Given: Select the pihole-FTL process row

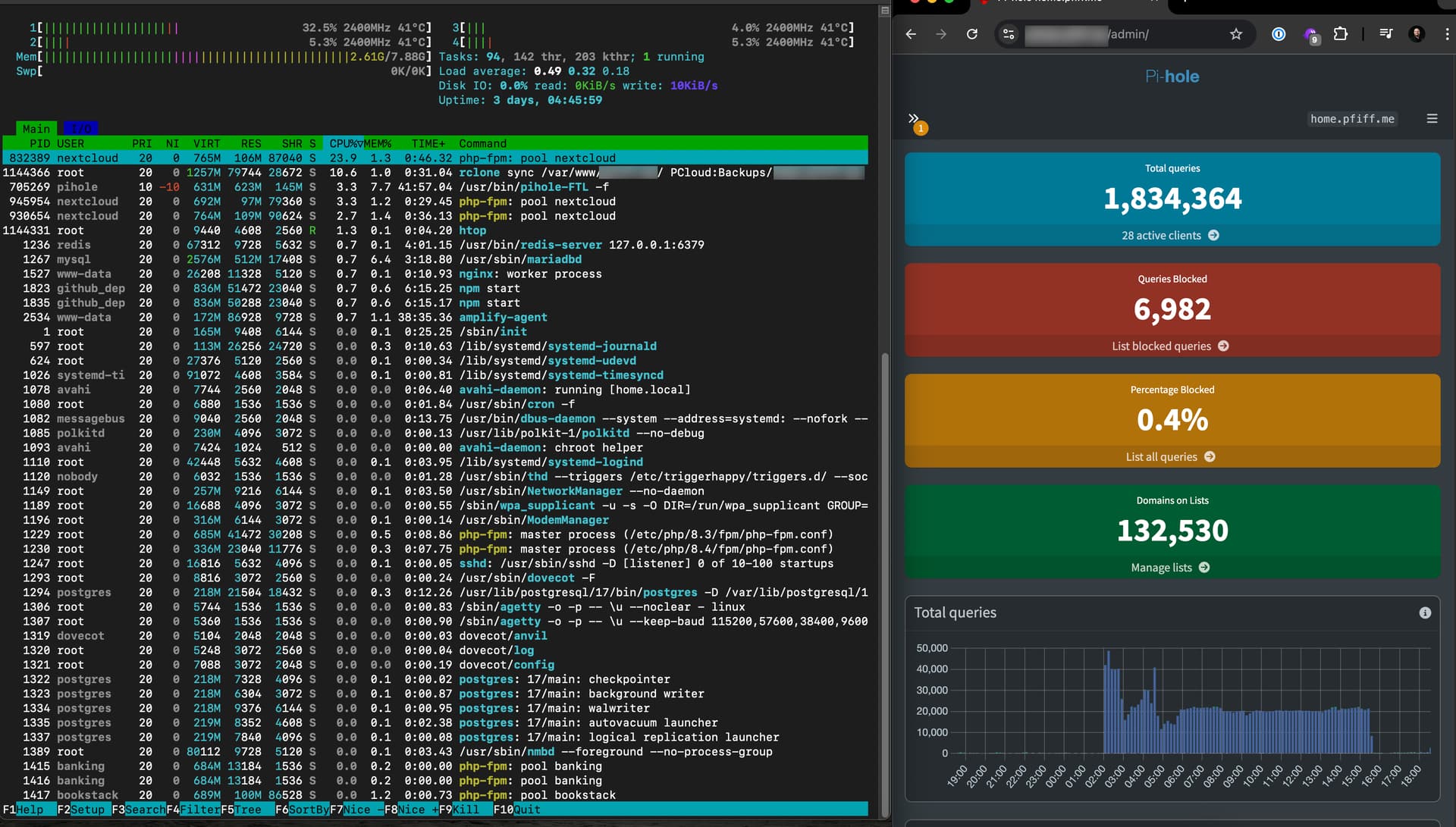Looking at the screenshot, I should click(435, 187).
